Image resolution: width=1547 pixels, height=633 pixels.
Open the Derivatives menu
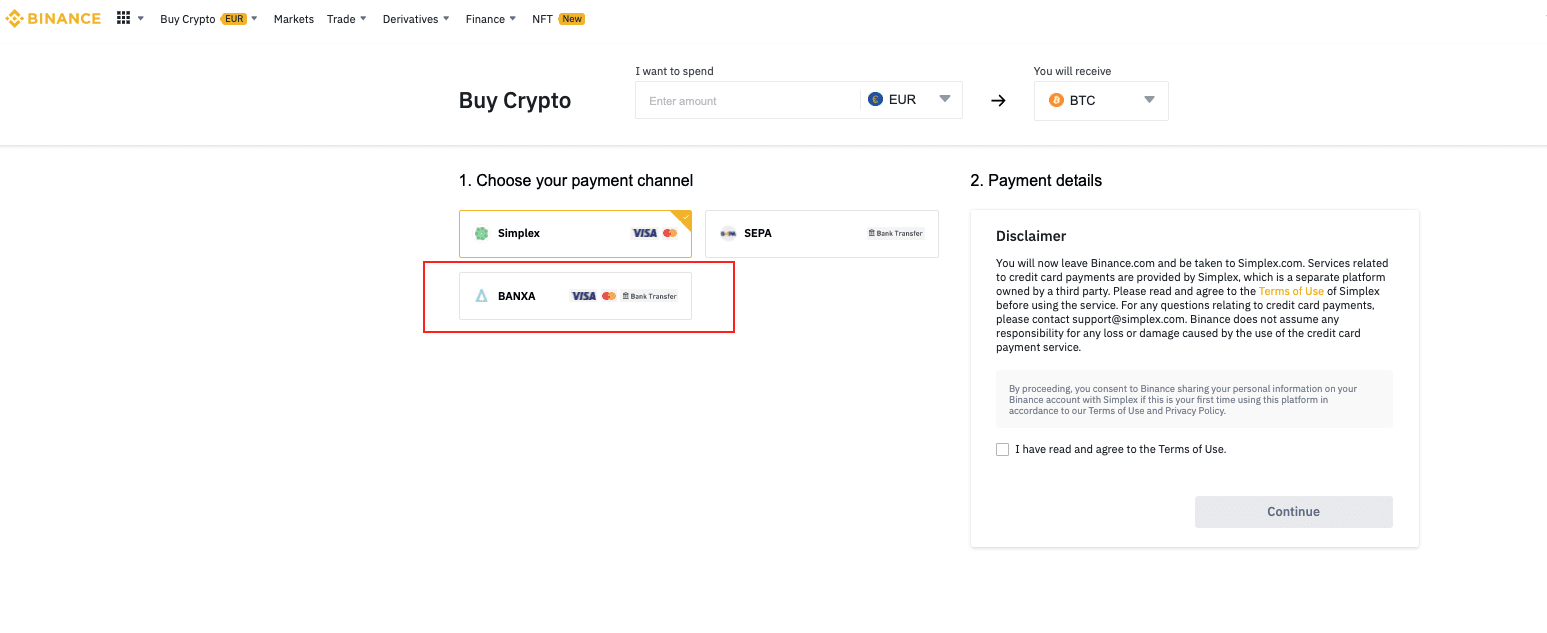(x=416, y=19)
